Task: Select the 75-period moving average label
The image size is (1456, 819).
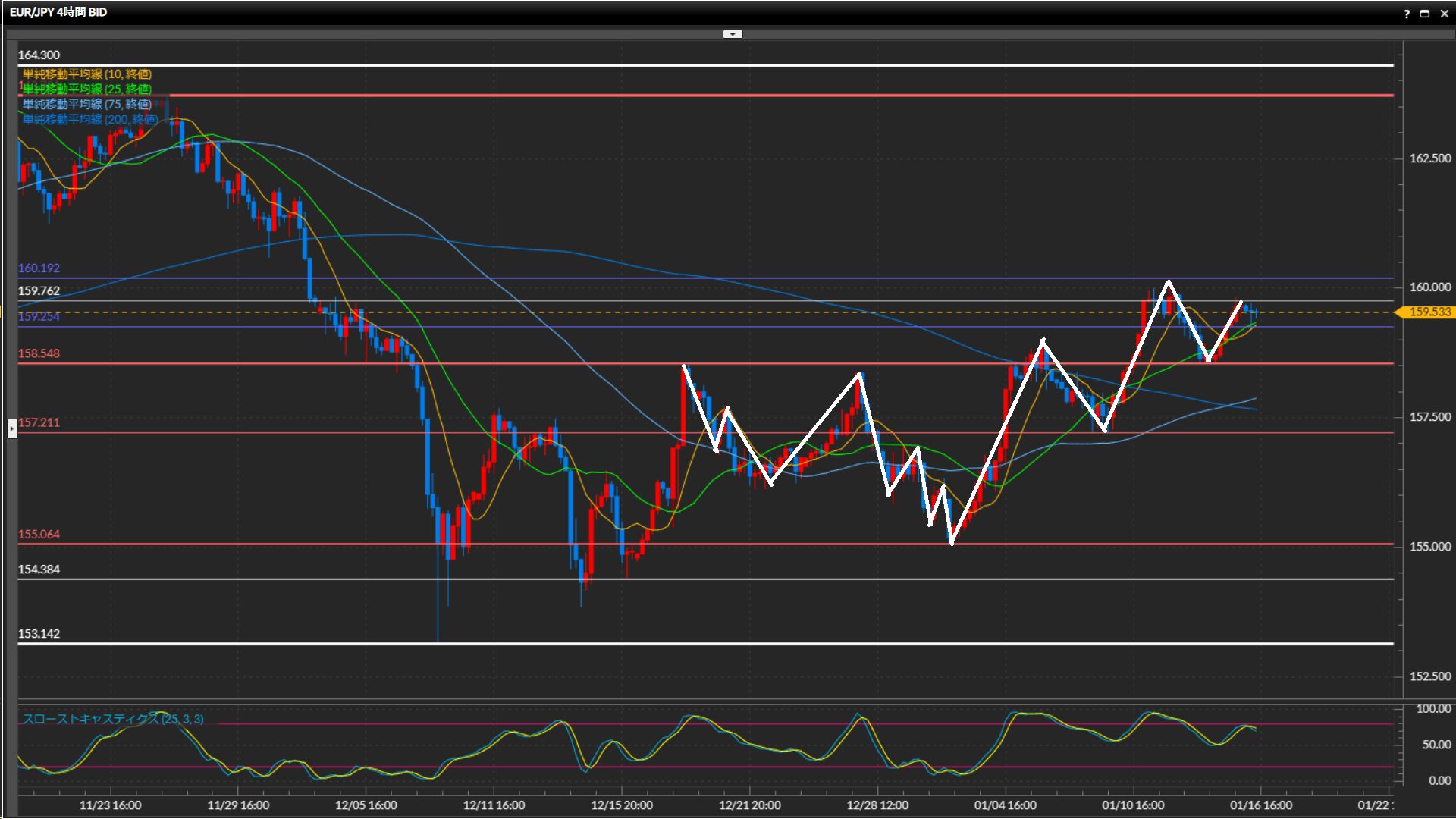Action: [86, 104]
